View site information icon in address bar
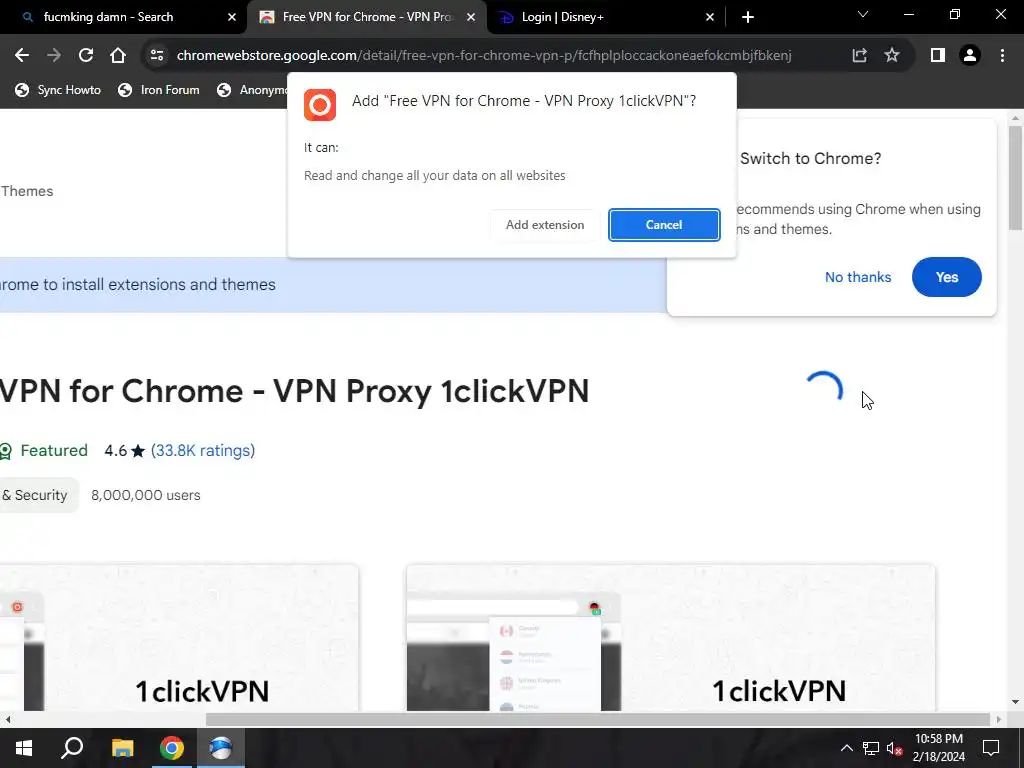This screenshot has width=1024, height=768. pos(157,56)
